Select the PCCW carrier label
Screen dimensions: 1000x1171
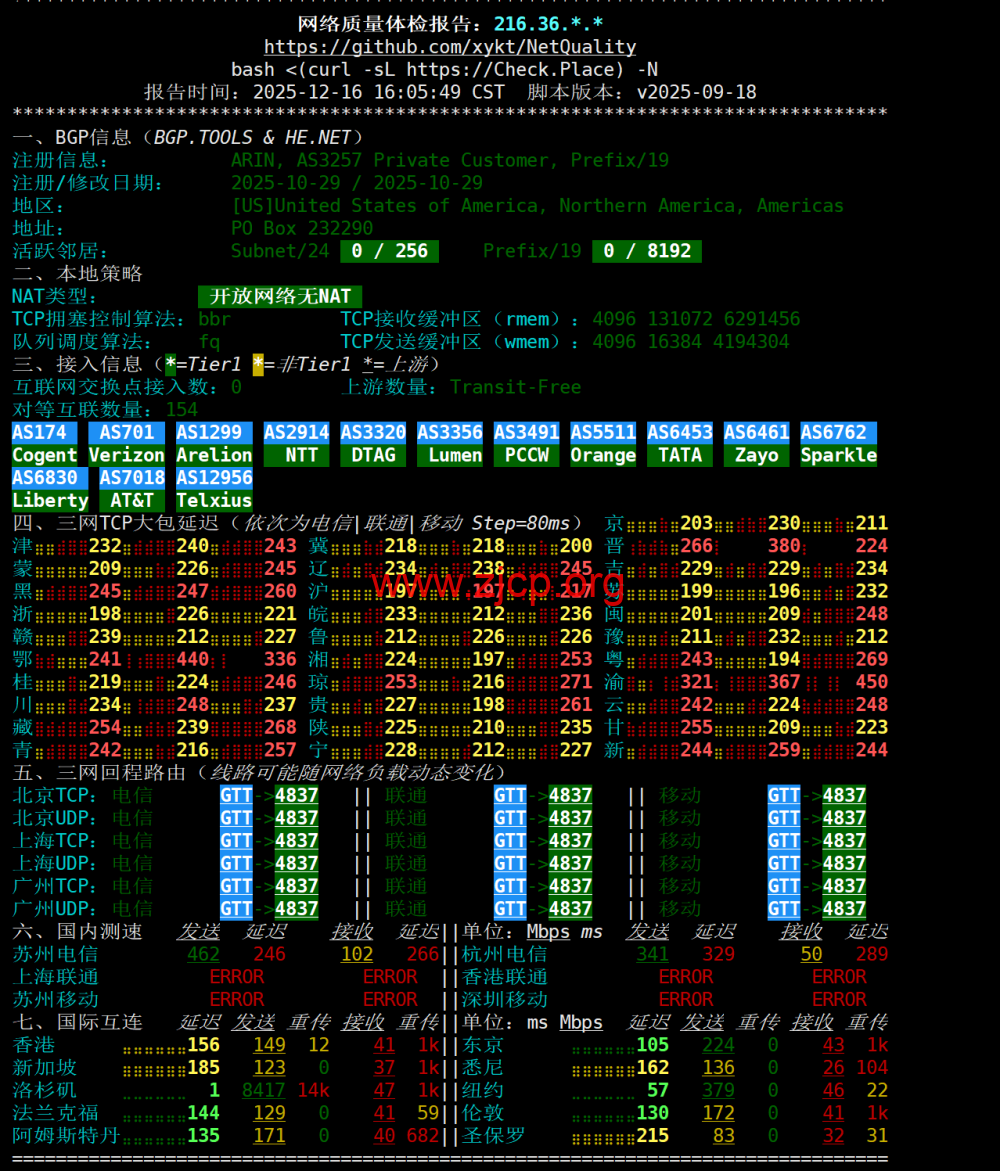coord(526,455)
